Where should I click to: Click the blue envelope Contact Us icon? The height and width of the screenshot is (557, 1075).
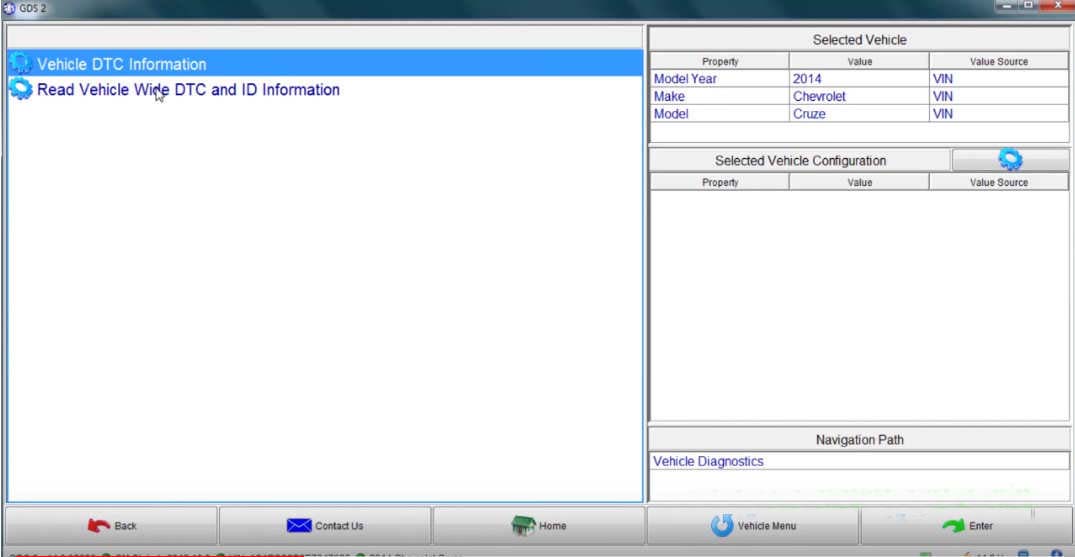coord(299,526)
